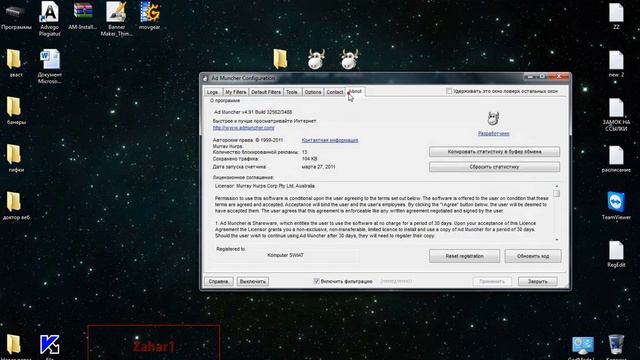Toggle keep window on top checkbox
This screenshot has height=360, width=640.
coord(449,91)
